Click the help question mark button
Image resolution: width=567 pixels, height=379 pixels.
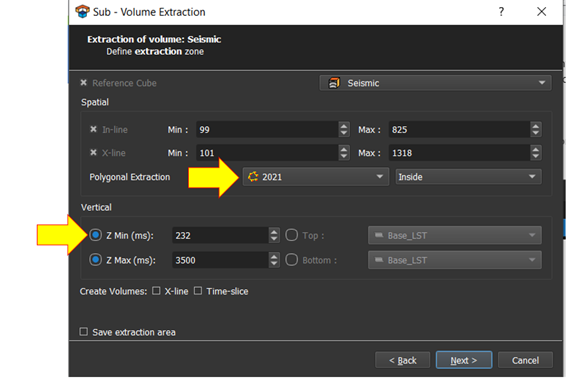501,12
